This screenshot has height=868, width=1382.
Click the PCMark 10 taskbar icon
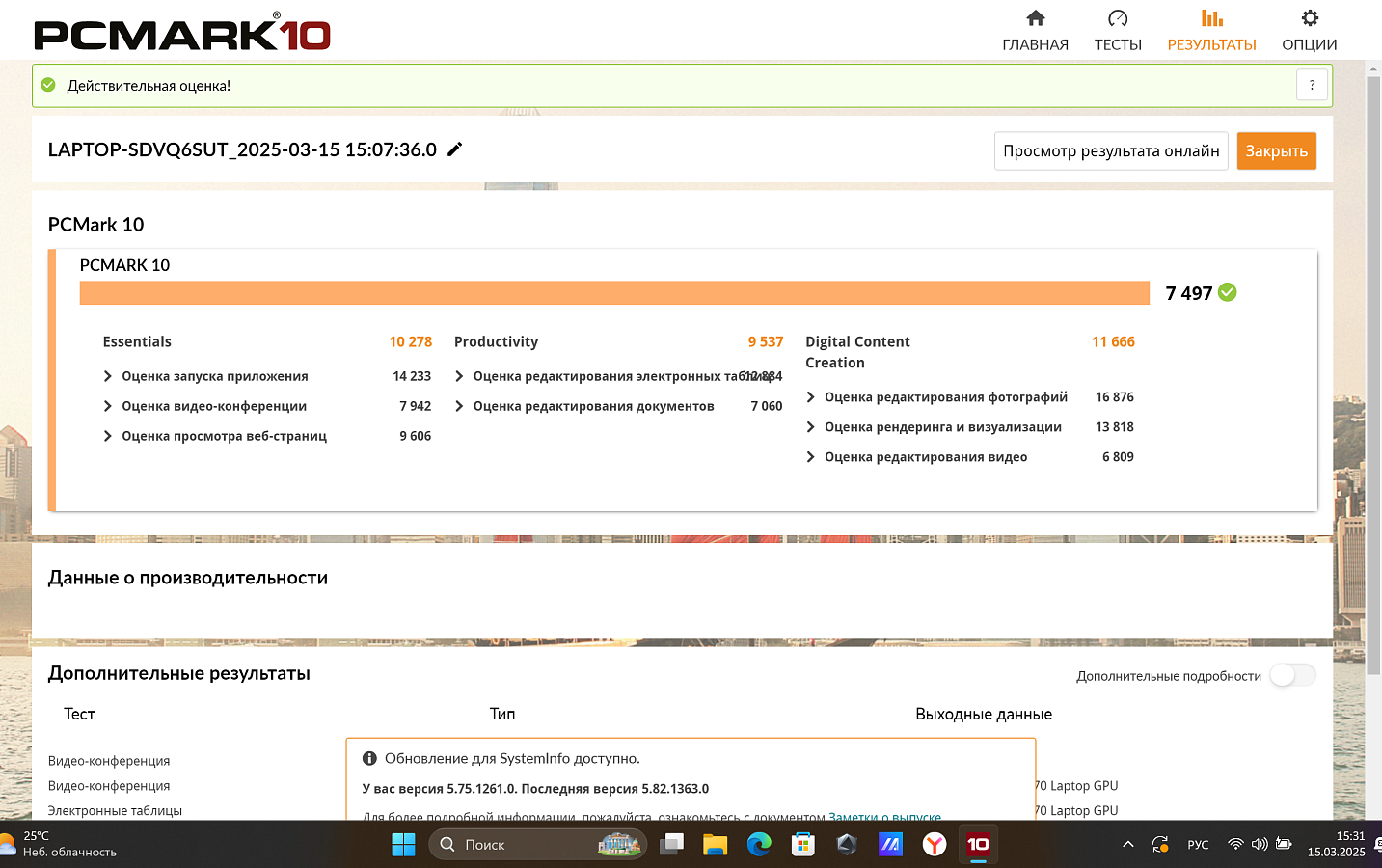pyautogui.click(x=978, y=845)
